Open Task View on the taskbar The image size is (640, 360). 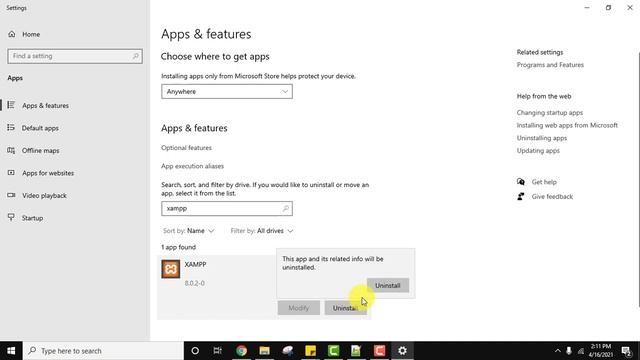click(218, 351)
